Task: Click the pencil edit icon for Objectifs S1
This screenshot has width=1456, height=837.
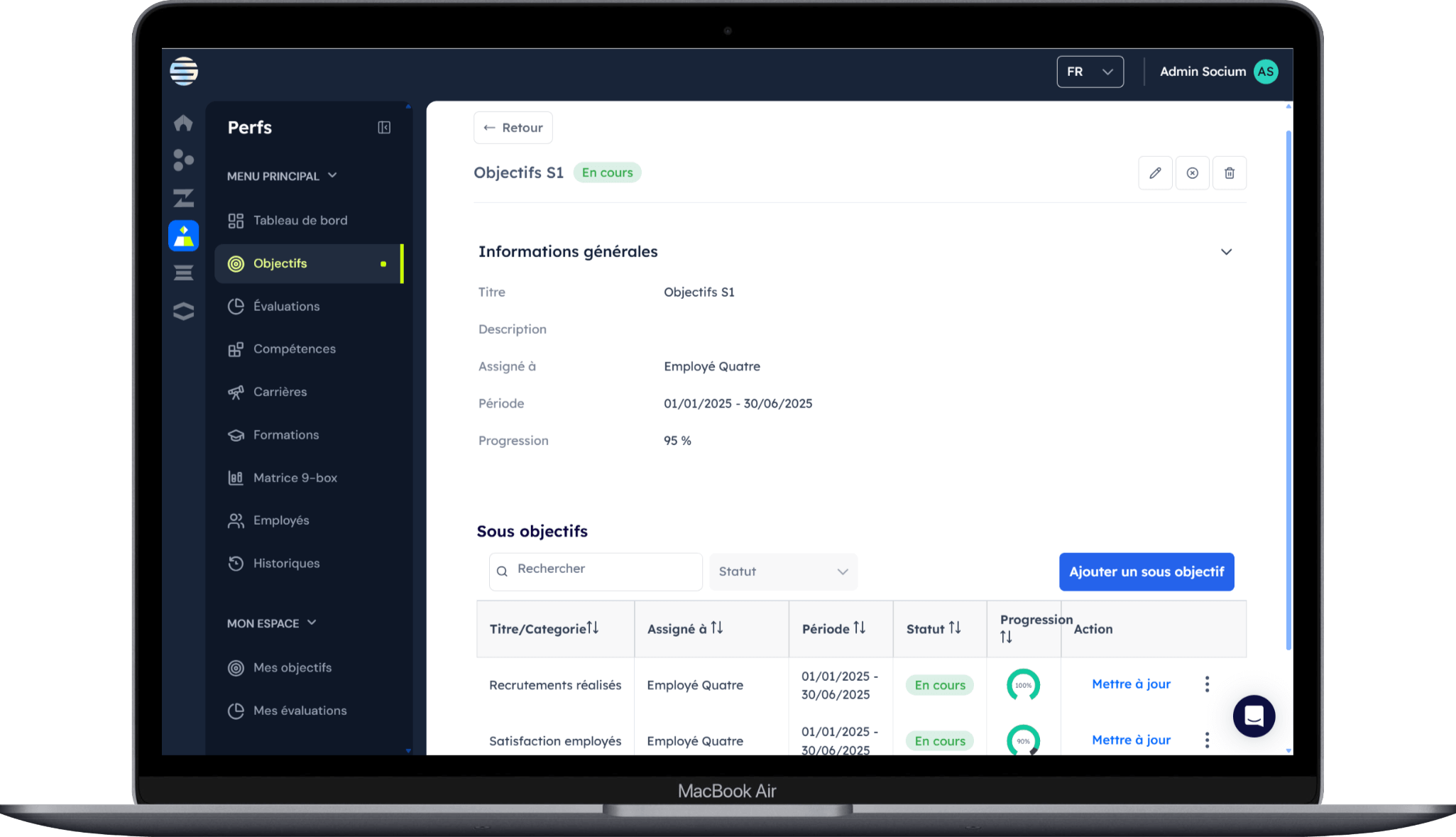Action: tap(1155, 173)
